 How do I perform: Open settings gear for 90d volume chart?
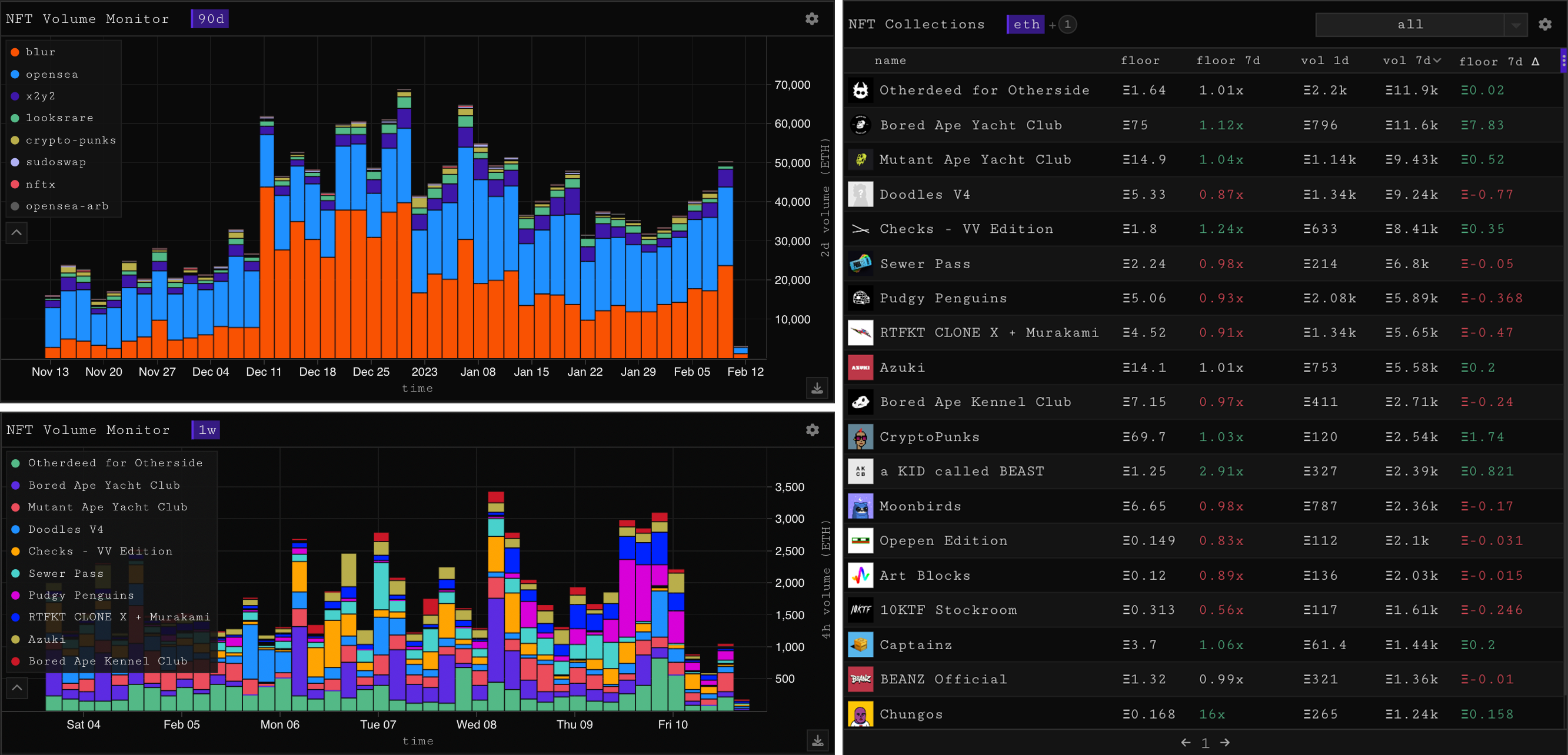(x=811, y=19)
